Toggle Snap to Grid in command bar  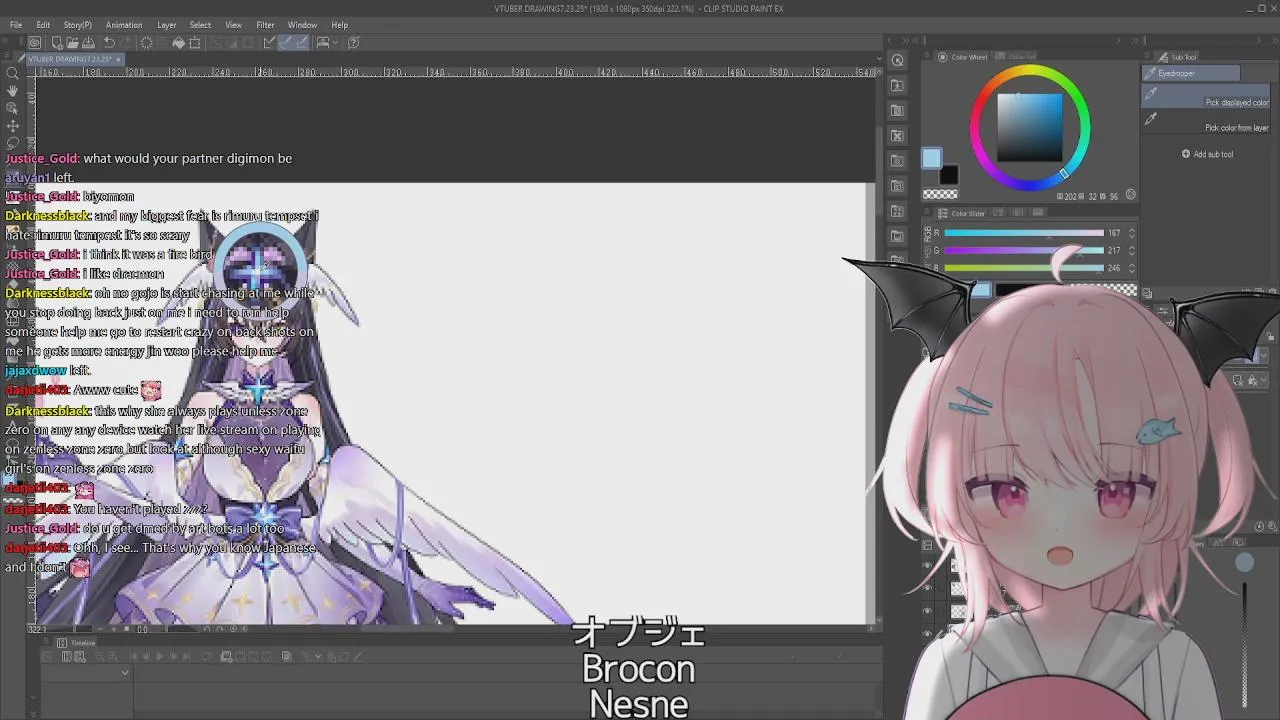(x=301, y=43)
